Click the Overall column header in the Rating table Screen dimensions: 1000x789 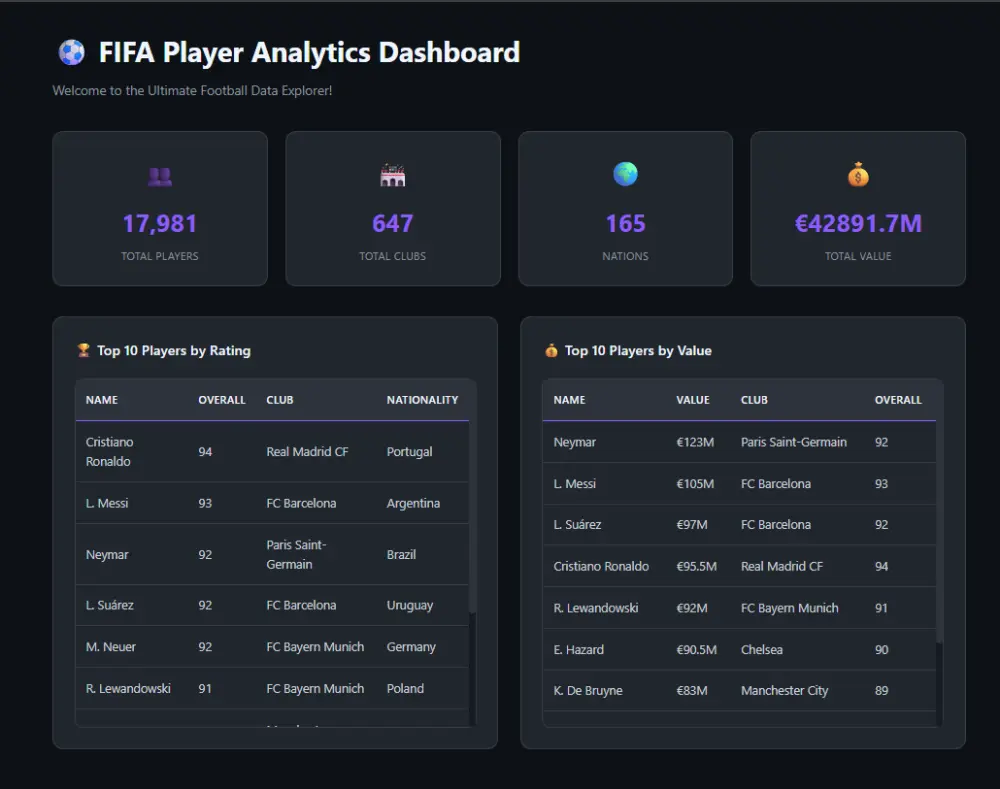[221, 400]
